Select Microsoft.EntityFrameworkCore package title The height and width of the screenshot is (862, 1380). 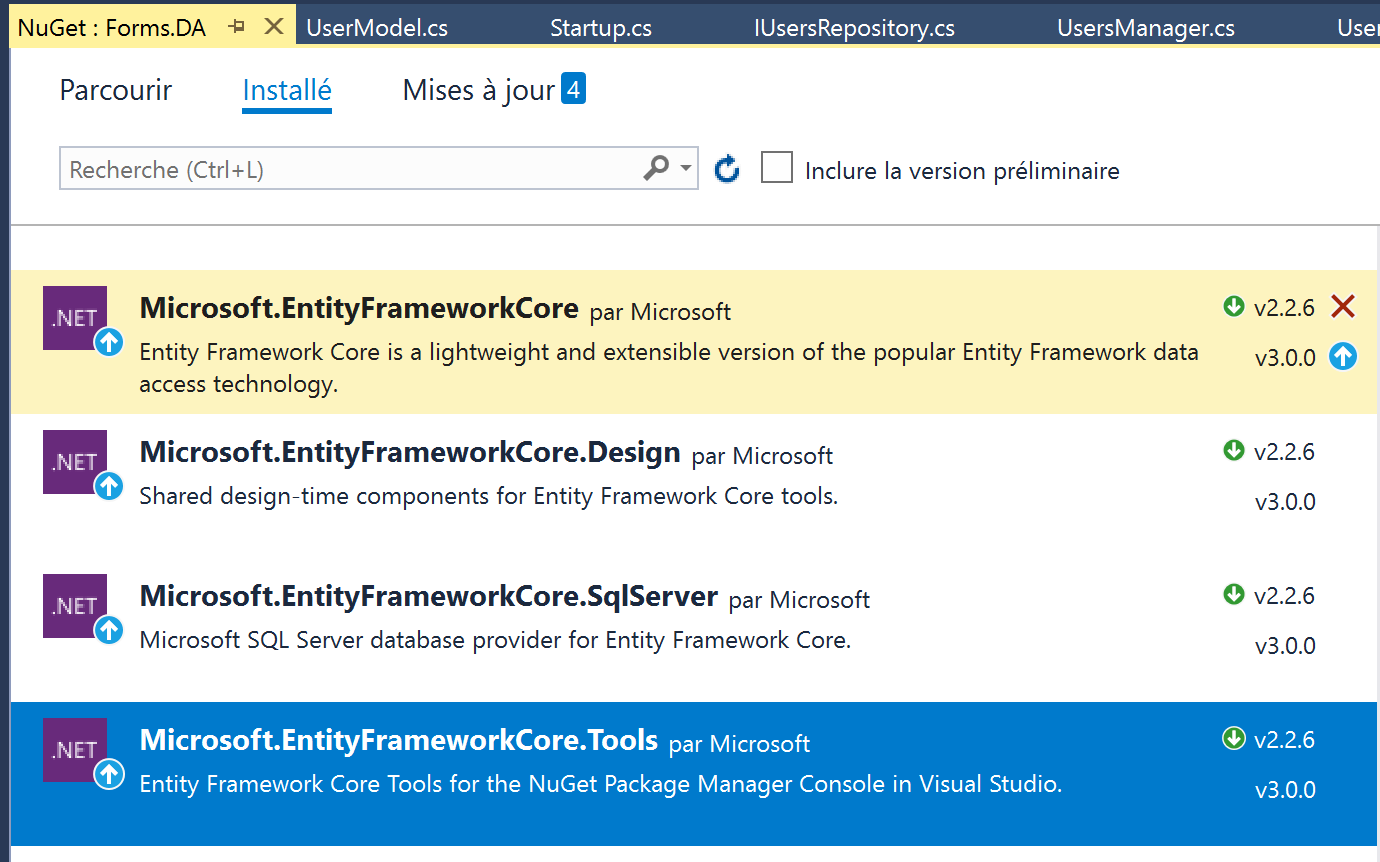[359, 308]
